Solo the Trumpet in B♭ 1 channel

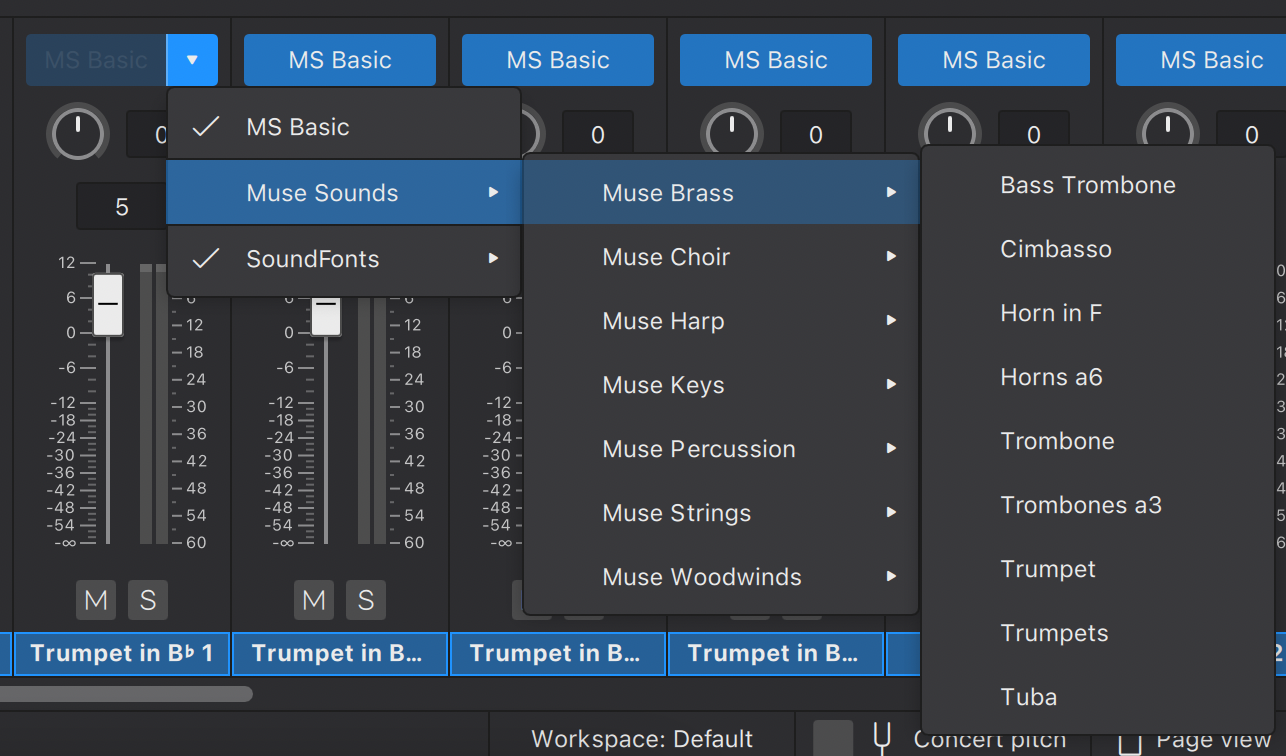[148, 600]
